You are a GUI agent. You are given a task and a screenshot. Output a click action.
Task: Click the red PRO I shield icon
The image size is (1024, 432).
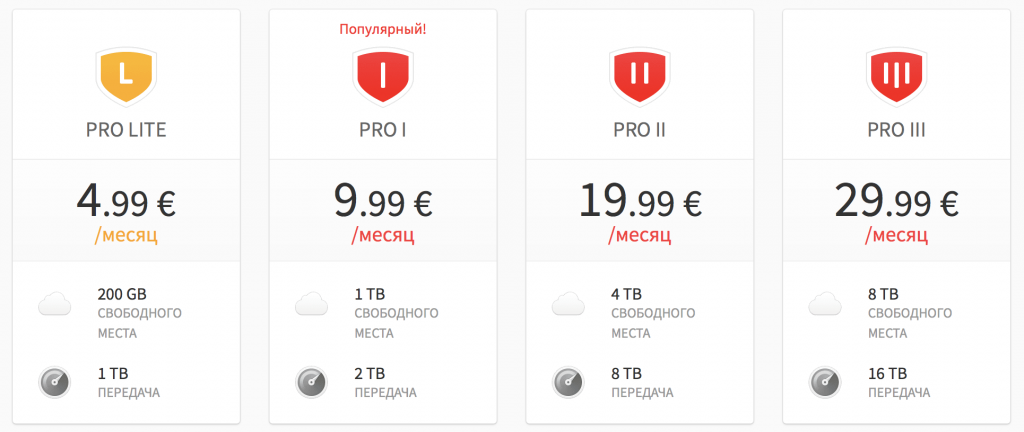coord(383,75)
